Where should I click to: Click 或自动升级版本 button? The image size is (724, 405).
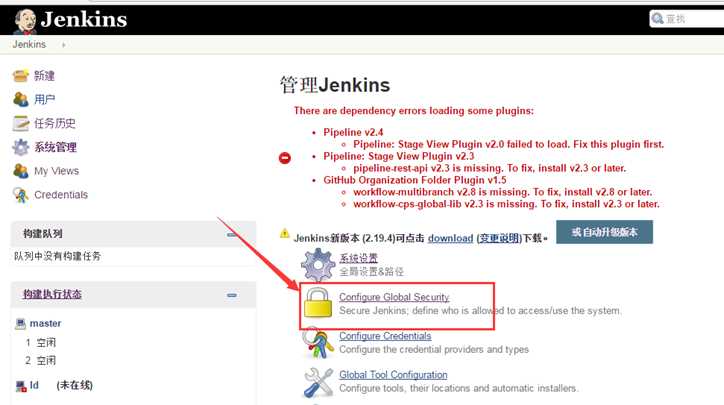pyautogui.click(x=604, y=232)
